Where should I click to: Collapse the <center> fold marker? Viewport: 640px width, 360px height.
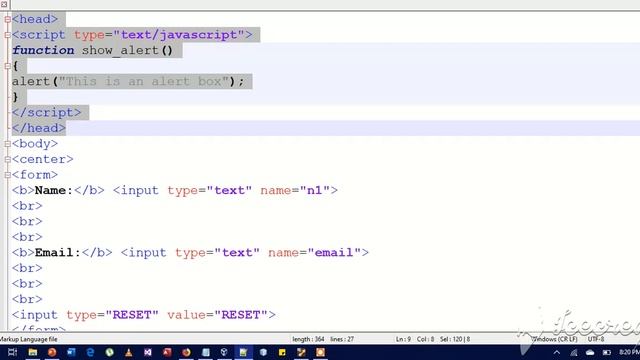(7, 159)
